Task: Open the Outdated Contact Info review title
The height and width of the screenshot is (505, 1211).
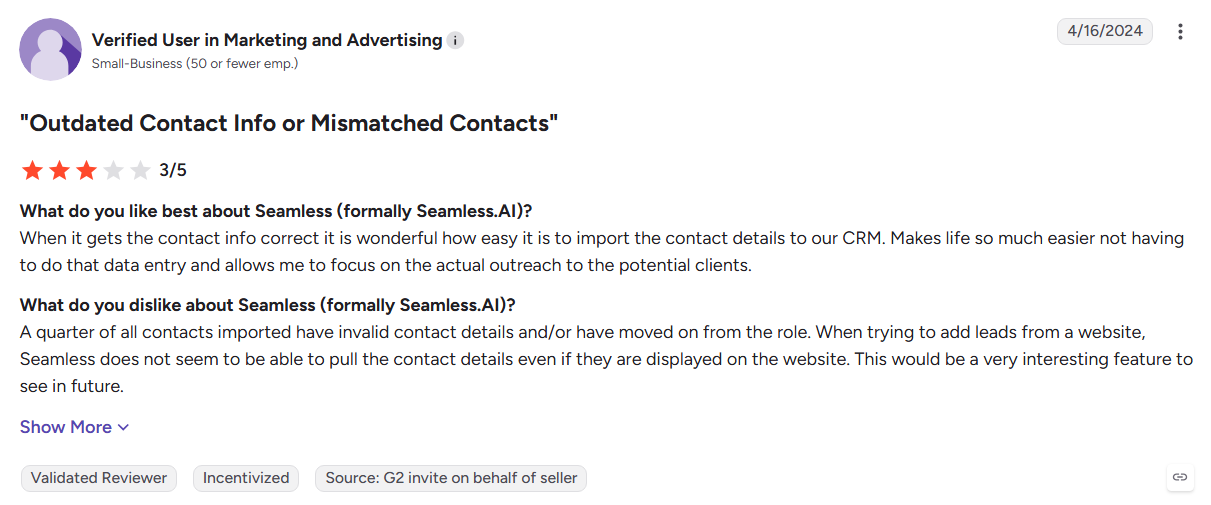Action: point(289,124)
